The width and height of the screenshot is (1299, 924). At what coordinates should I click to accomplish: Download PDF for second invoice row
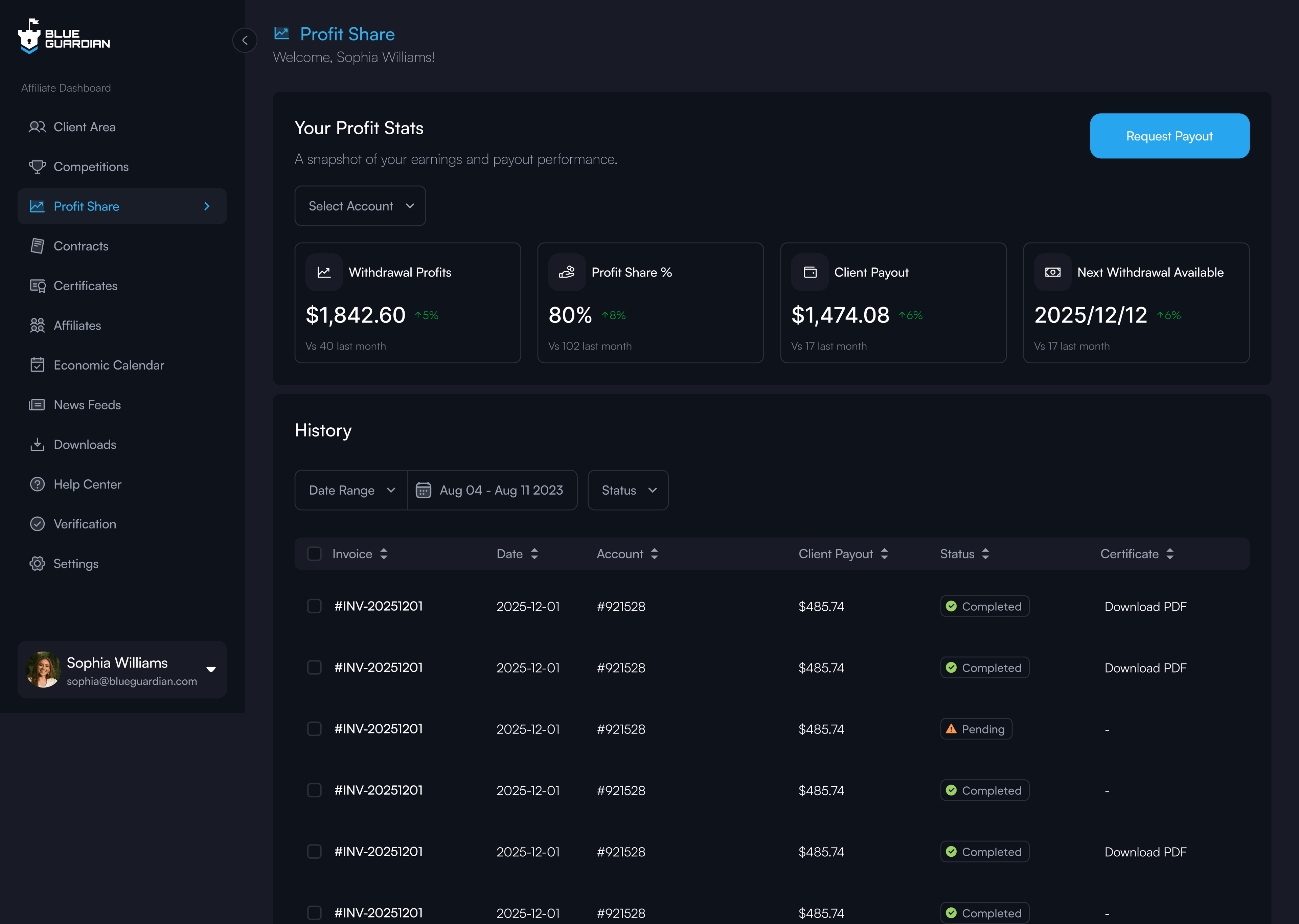[1145, 668]
